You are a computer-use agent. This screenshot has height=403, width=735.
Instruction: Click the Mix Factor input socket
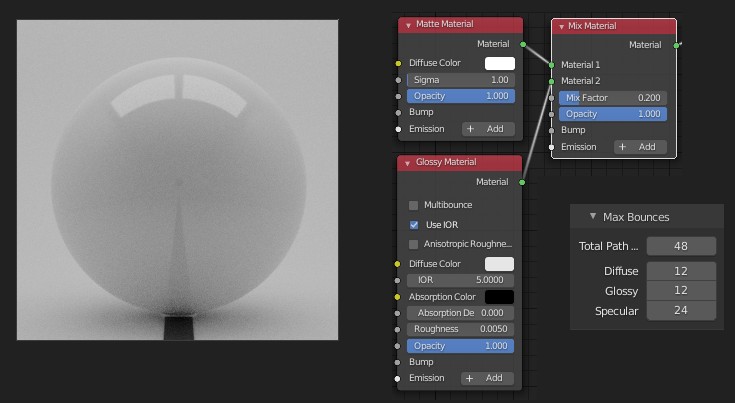pyautogui.click(x=551, y=98)
